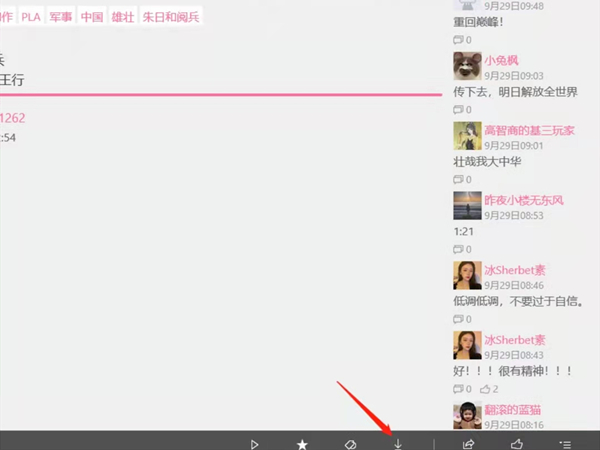Screen dimensions: 600x450
Task: Open the 雄壮 tag
Action: point(123,17)
